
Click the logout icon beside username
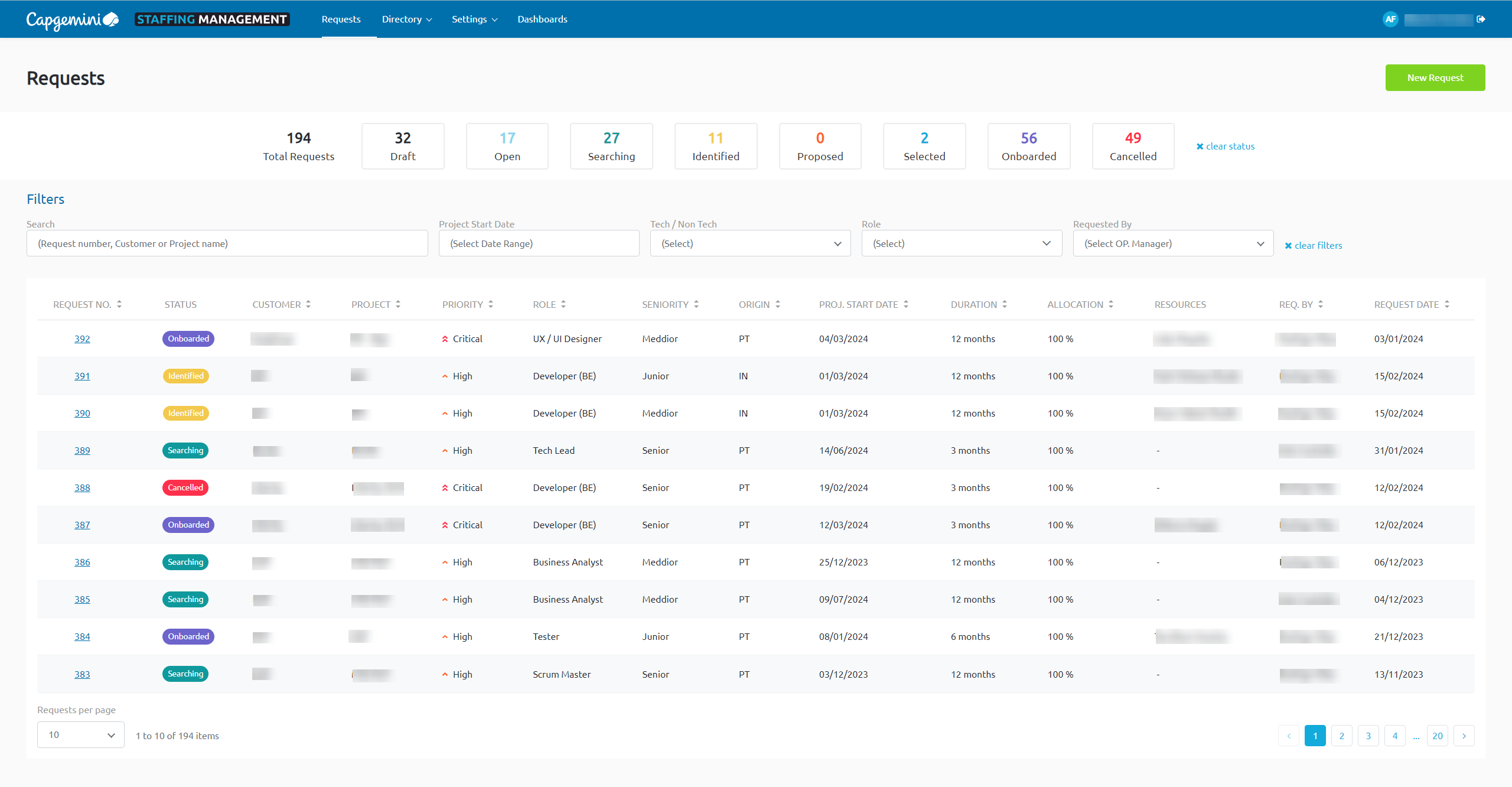[1481, 19]
